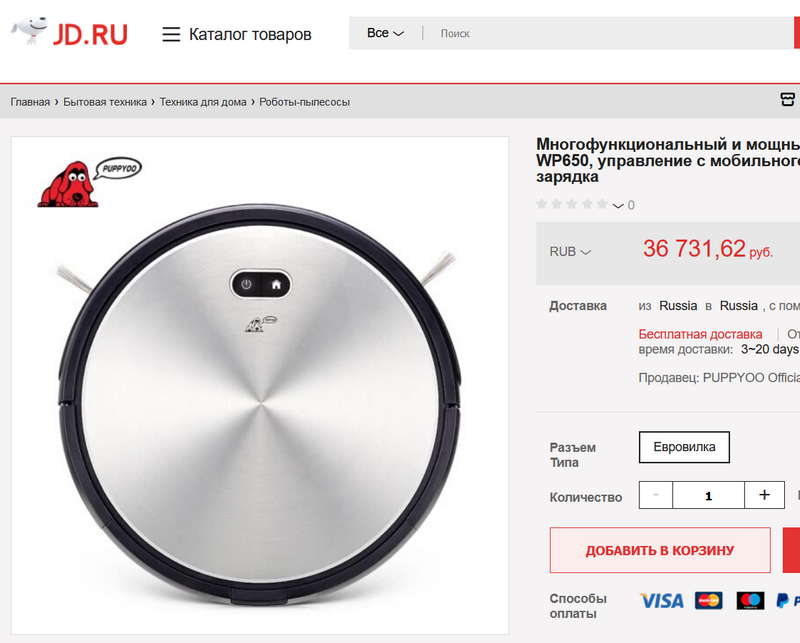800x643 pixels.
Task: Increase quantity with the plus button
Action: click(x=764, y=495)
